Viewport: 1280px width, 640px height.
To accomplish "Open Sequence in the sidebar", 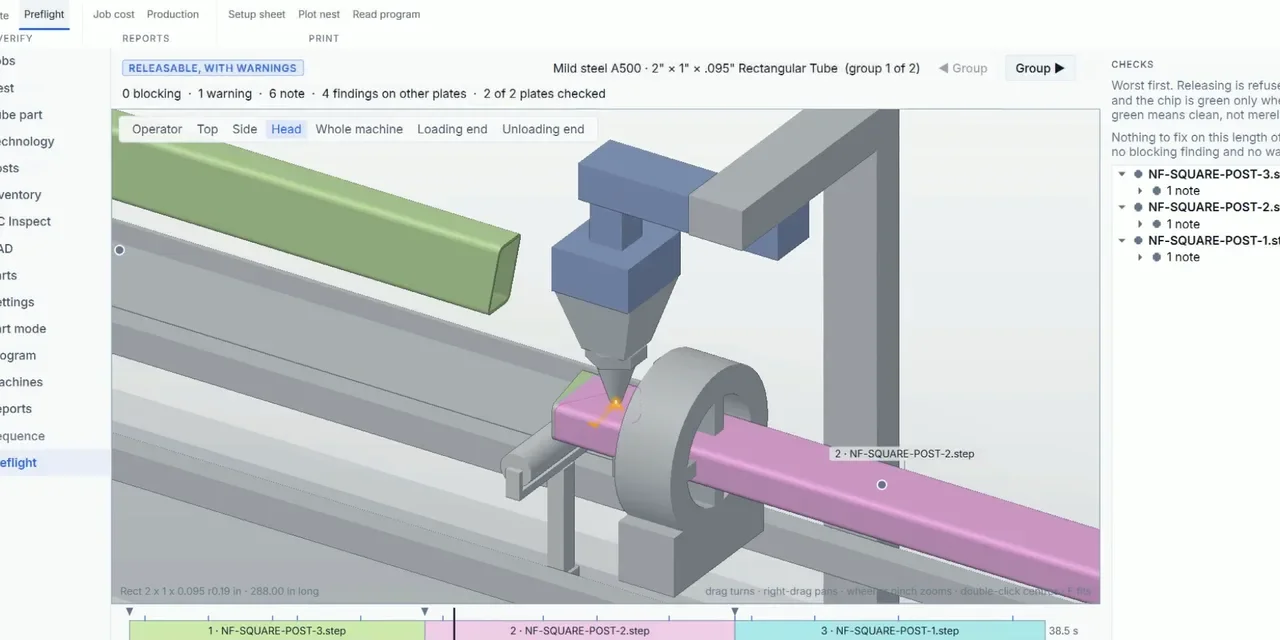I will tap(22, 436).
